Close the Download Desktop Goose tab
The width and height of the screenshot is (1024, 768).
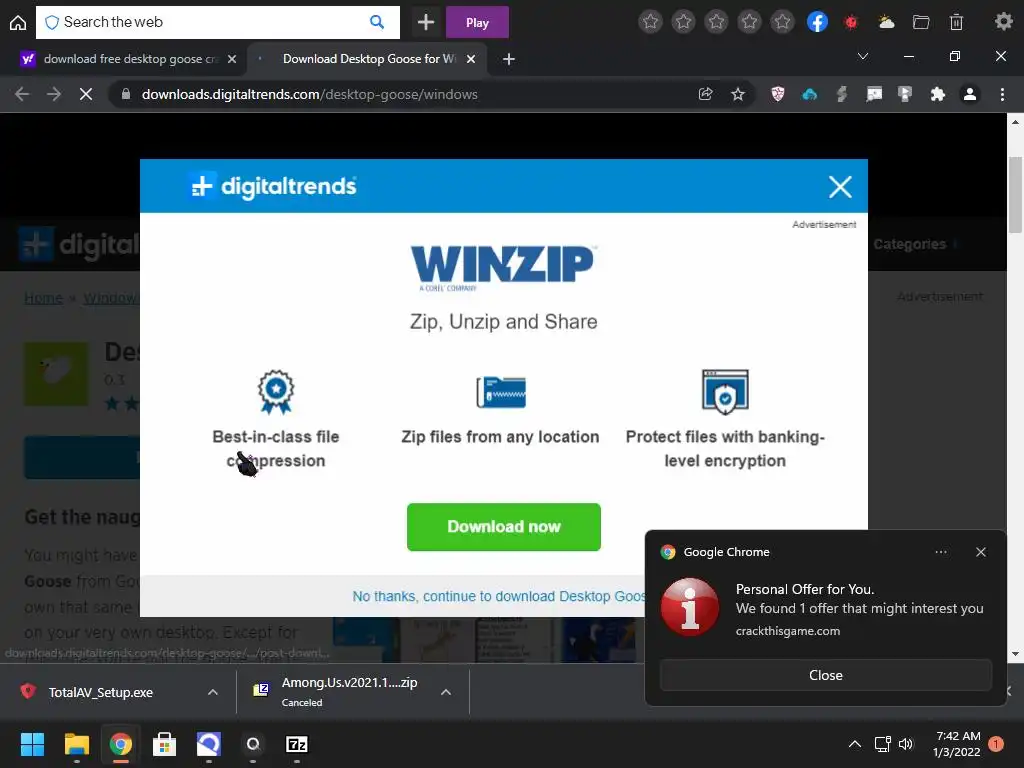(x=471, y=59)
